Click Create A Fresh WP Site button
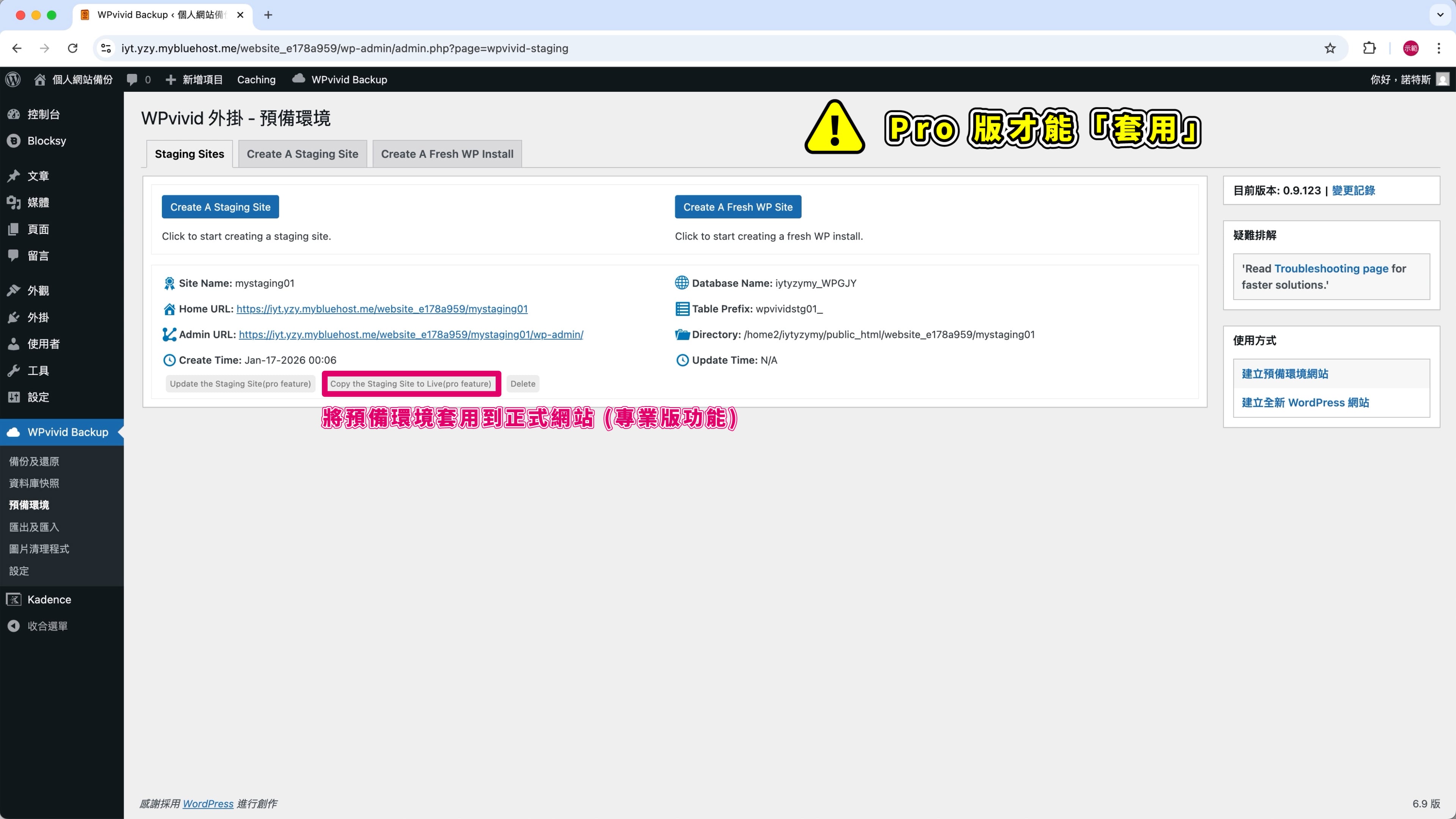 coord(737,207)
